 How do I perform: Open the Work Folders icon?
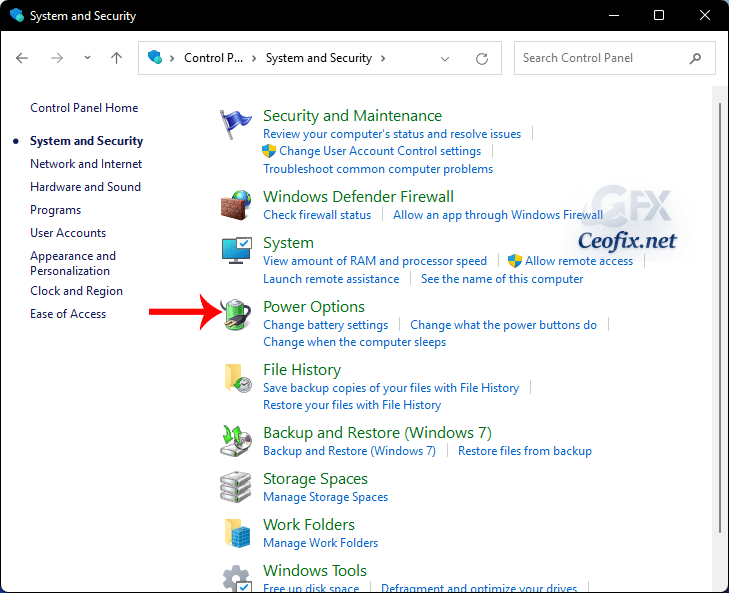(x=238, y=533)
